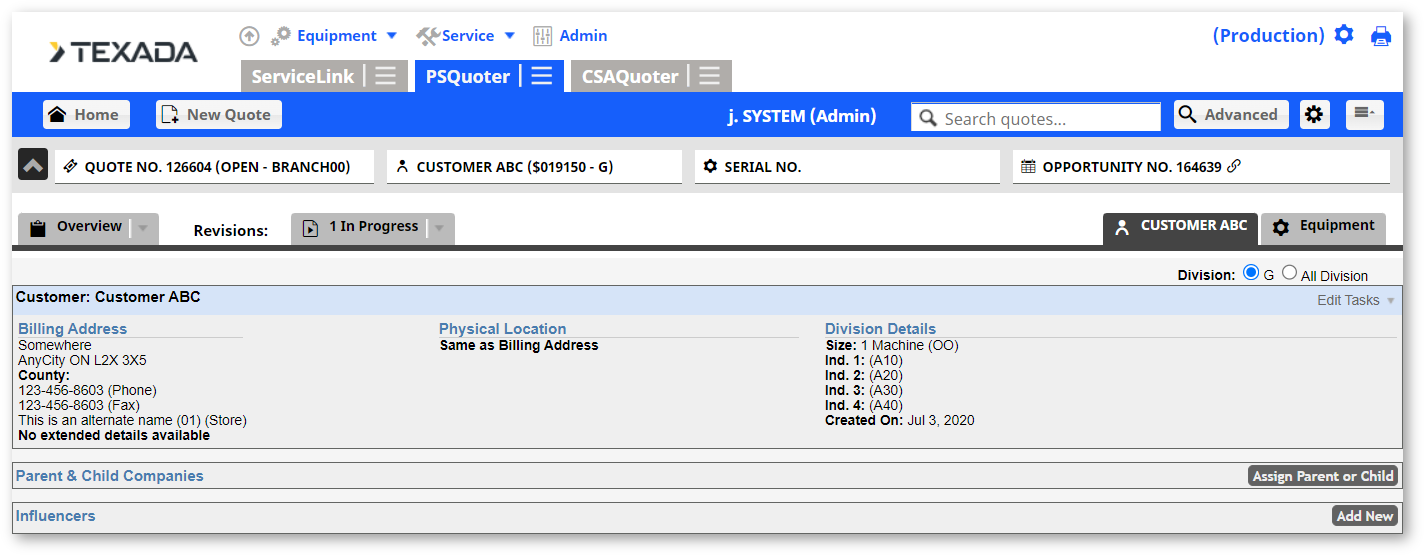Click the phone number 123-456-8603 (Phone)
The width and height of the screenshot is (1424, 555).
tap(88, 390)
